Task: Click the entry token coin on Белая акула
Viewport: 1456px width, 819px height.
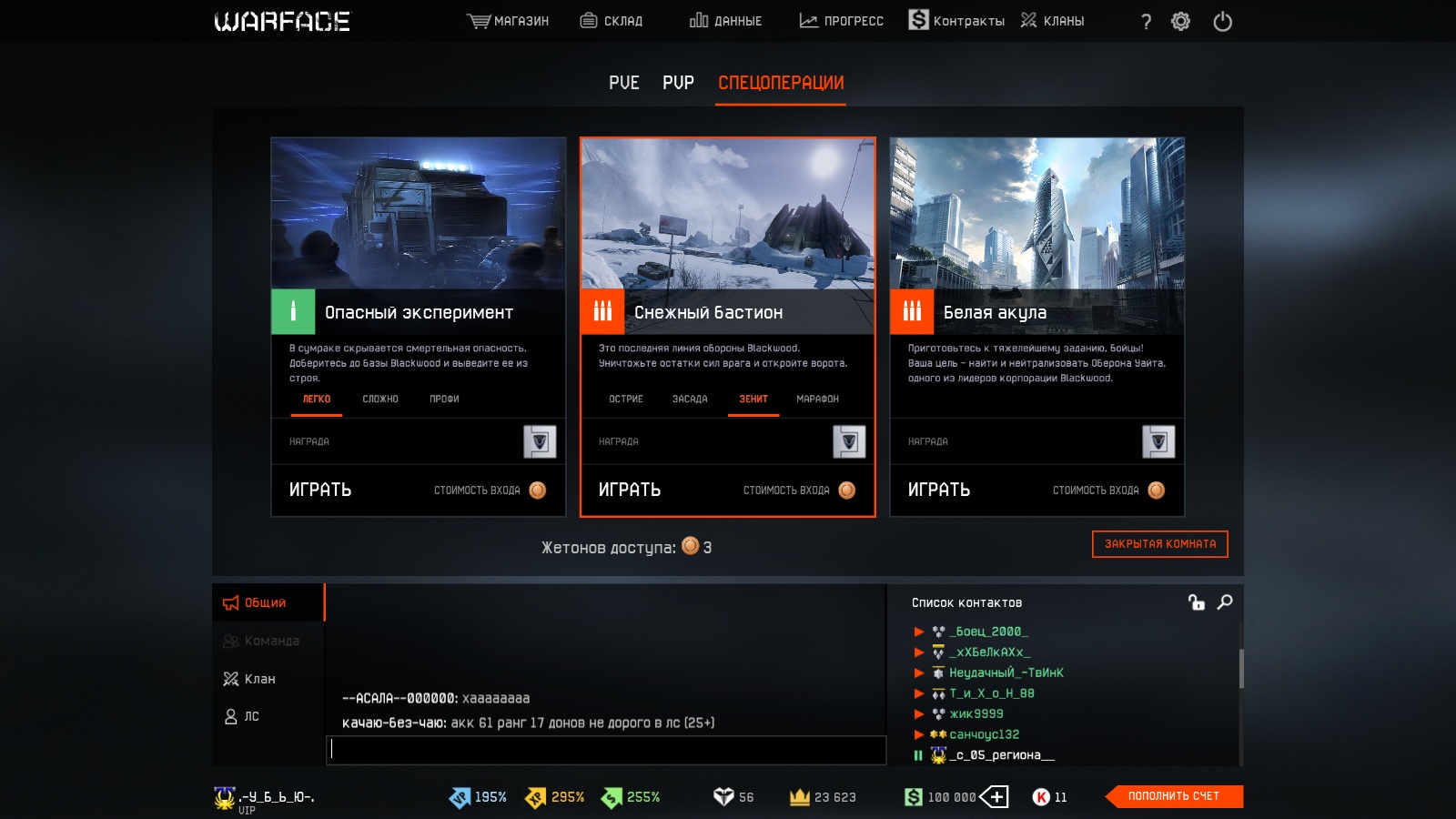Action: (x=1157, y=490)
